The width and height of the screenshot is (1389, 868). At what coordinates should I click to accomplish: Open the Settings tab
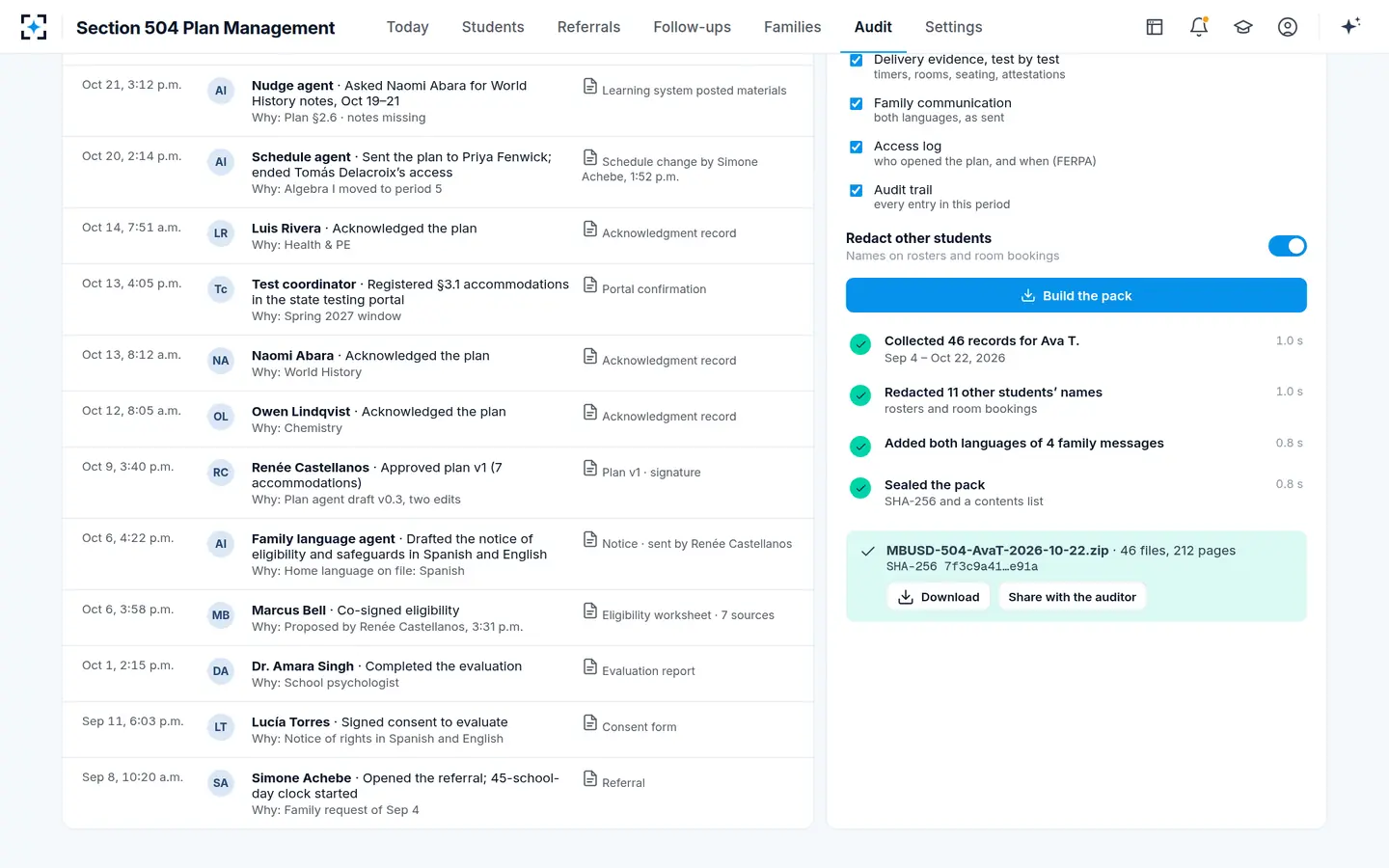[954, 27]
